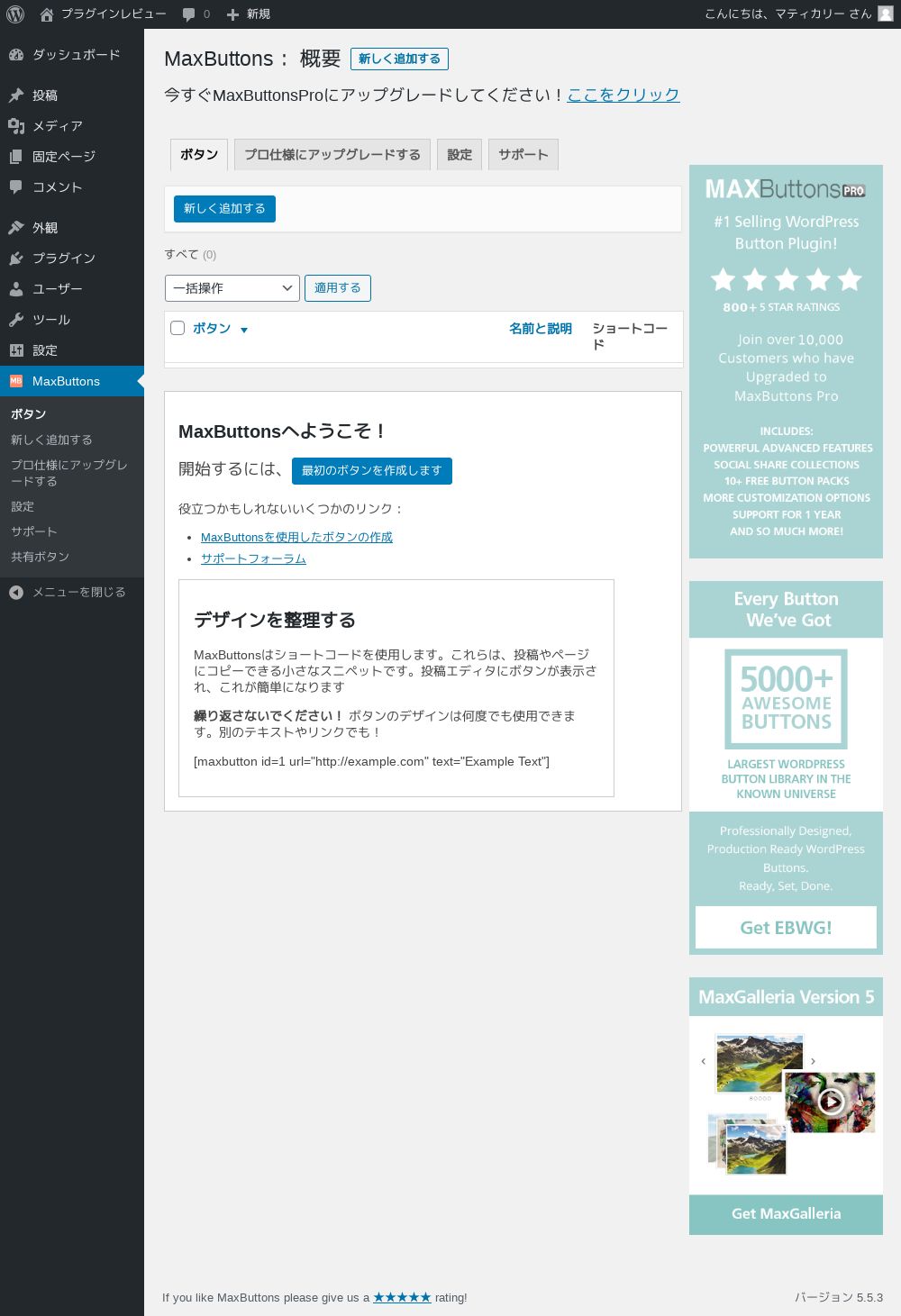This screenshot has width=901, height=1316.
Task: Sort by 名前と説明 column header
Action: click(x=541, y=329)
